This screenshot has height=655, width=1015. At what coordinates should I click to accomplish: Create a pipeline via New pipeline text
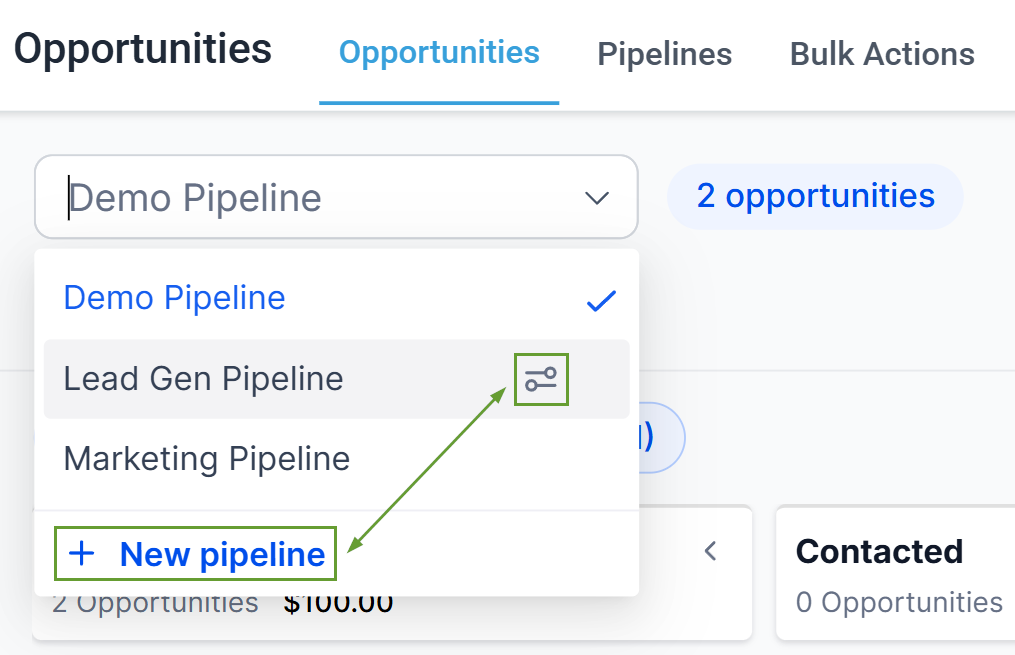(222, 554)
